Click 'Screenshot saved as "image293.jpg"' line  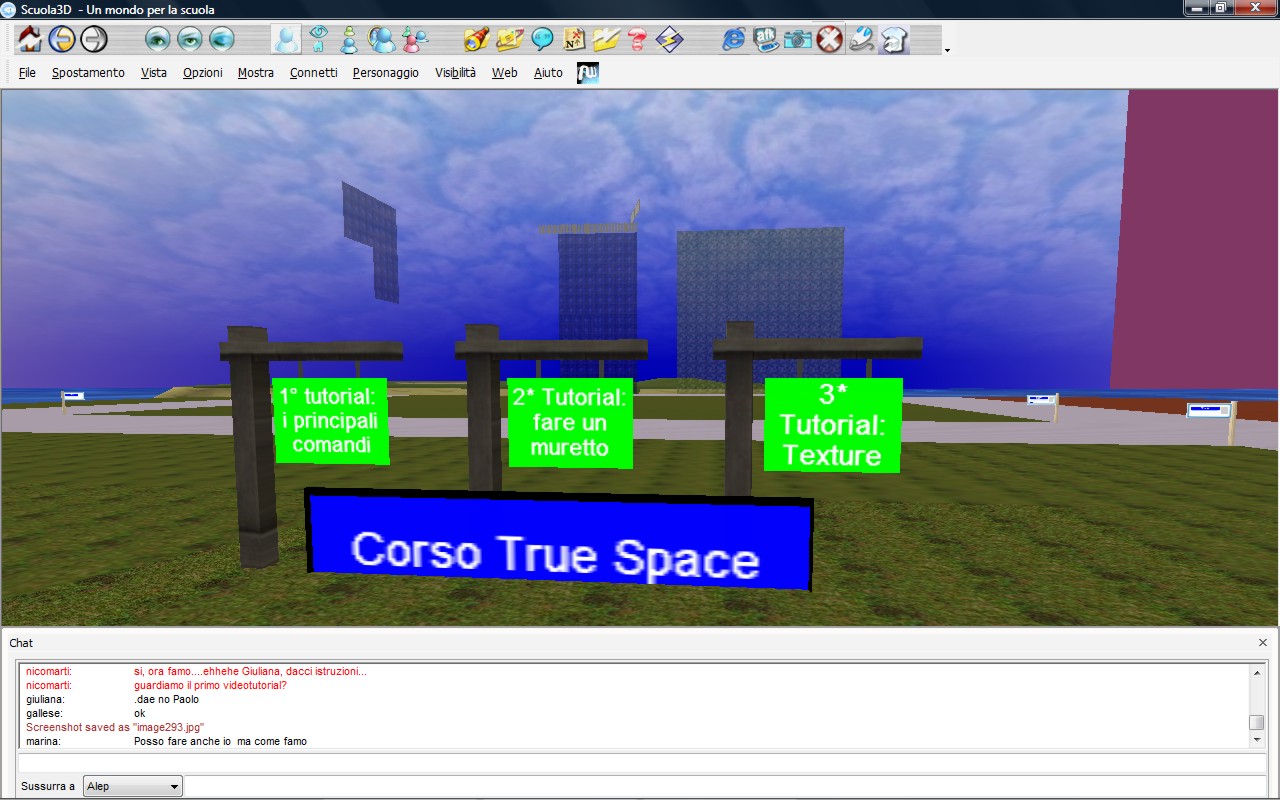[x=115, y=727]
